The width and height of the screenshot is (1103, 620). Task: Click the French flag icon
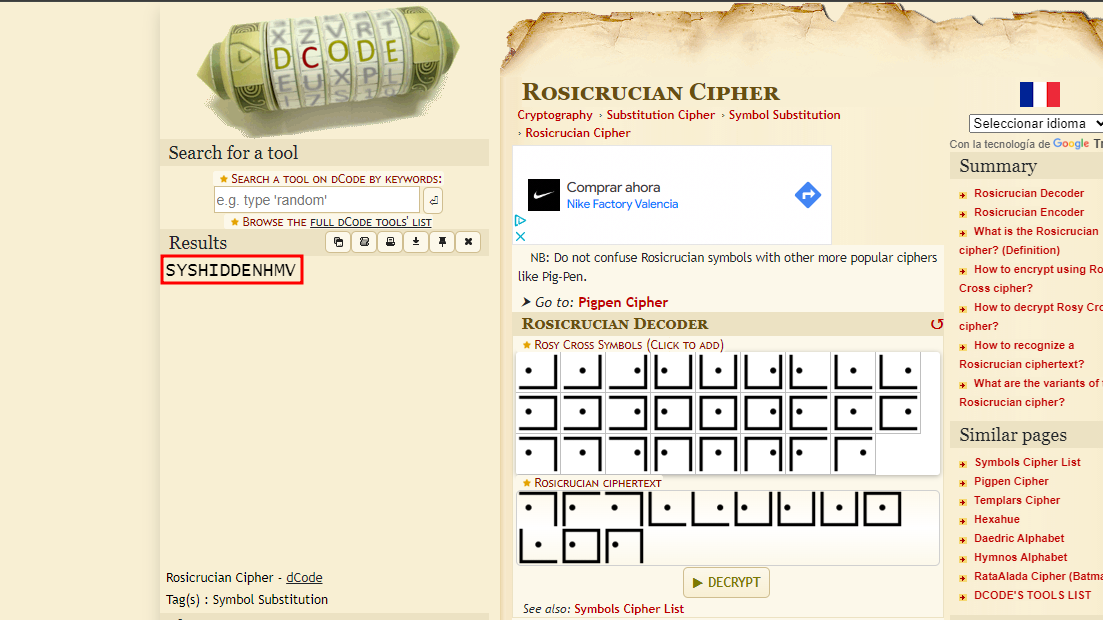pyautogui.click(x=1039, y=95)
